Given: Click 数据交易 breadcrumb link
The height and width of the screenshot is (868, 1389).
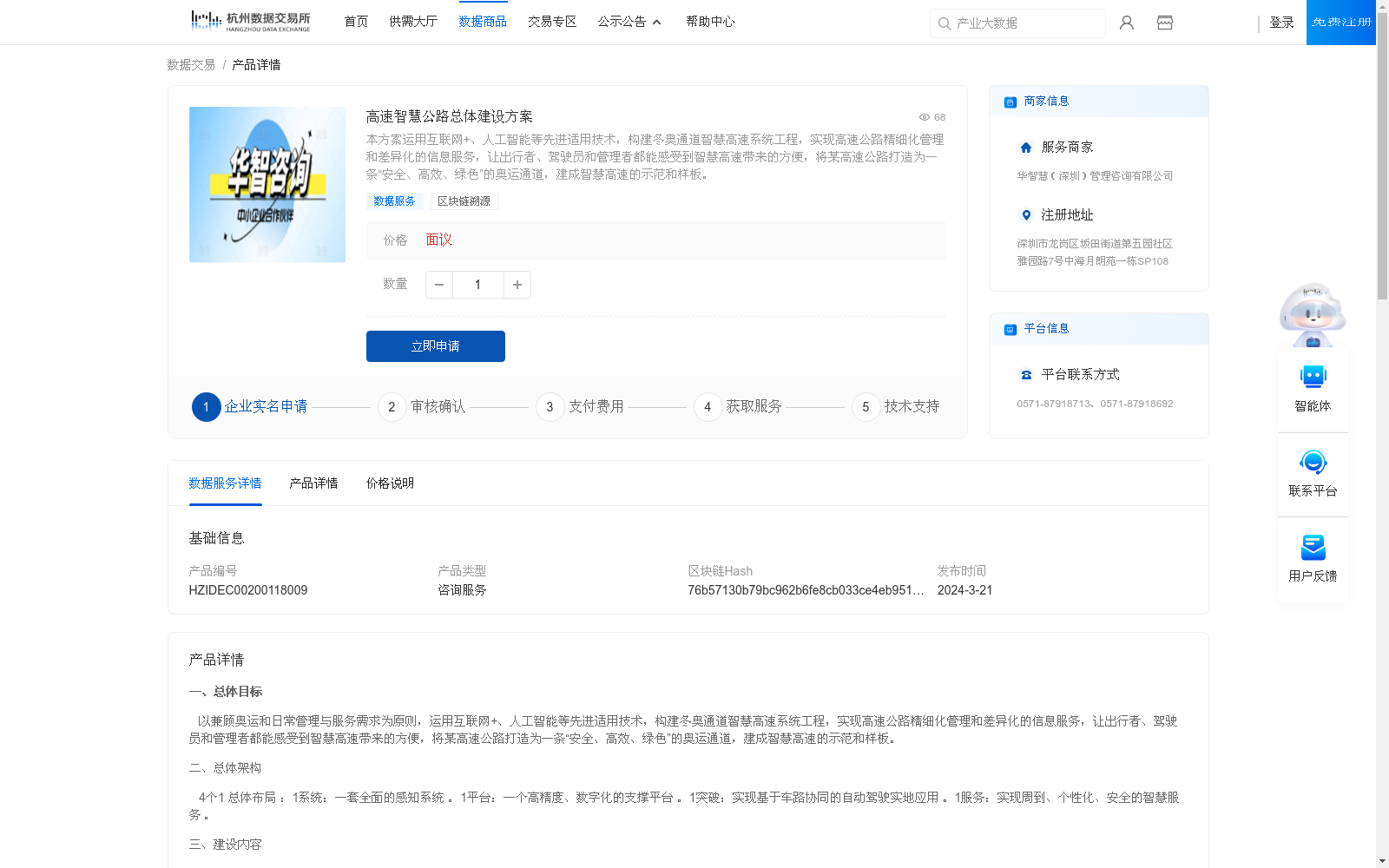Looking at the screenshot, I should point(191,65).
